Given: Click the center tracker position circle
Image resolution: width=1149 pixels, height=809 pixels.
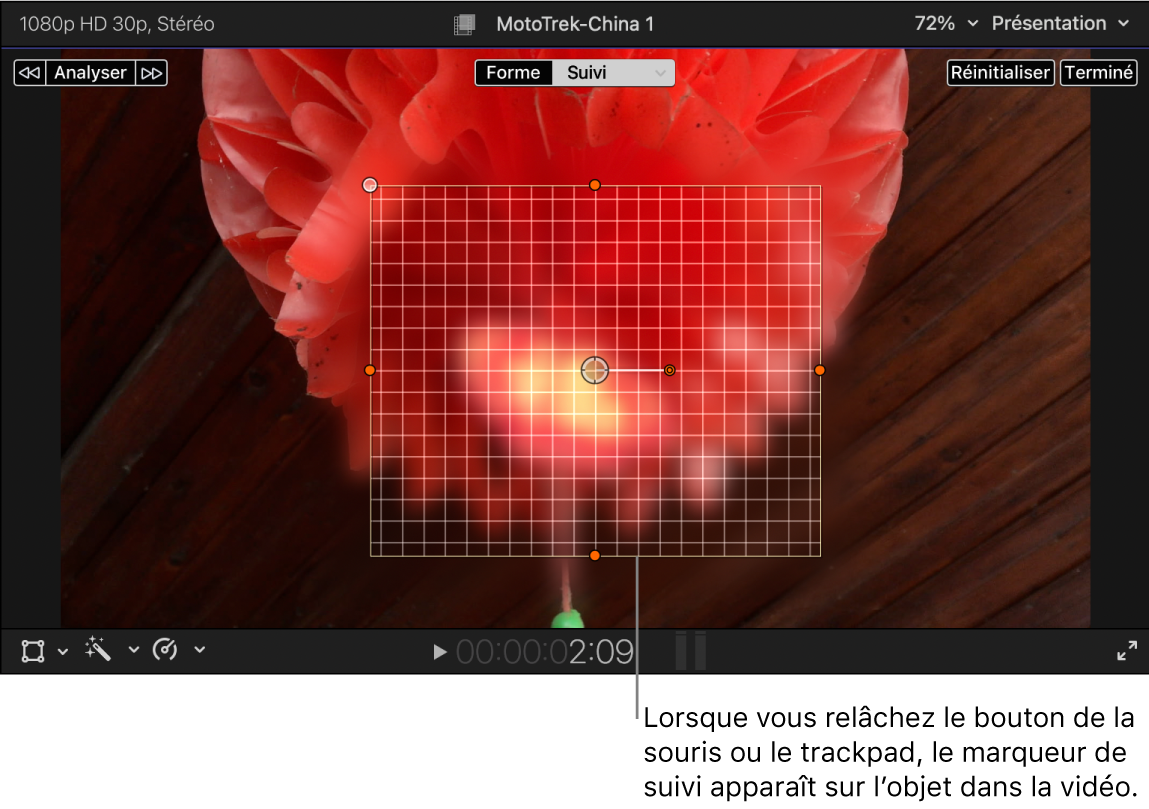Looking at the screenshot, I should point(595,371).
